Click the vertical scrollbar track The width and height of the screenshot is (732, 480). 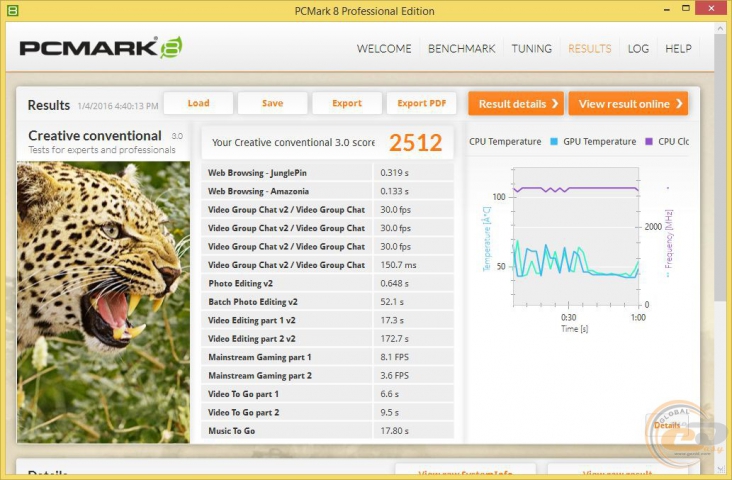(x=719, y=383)
